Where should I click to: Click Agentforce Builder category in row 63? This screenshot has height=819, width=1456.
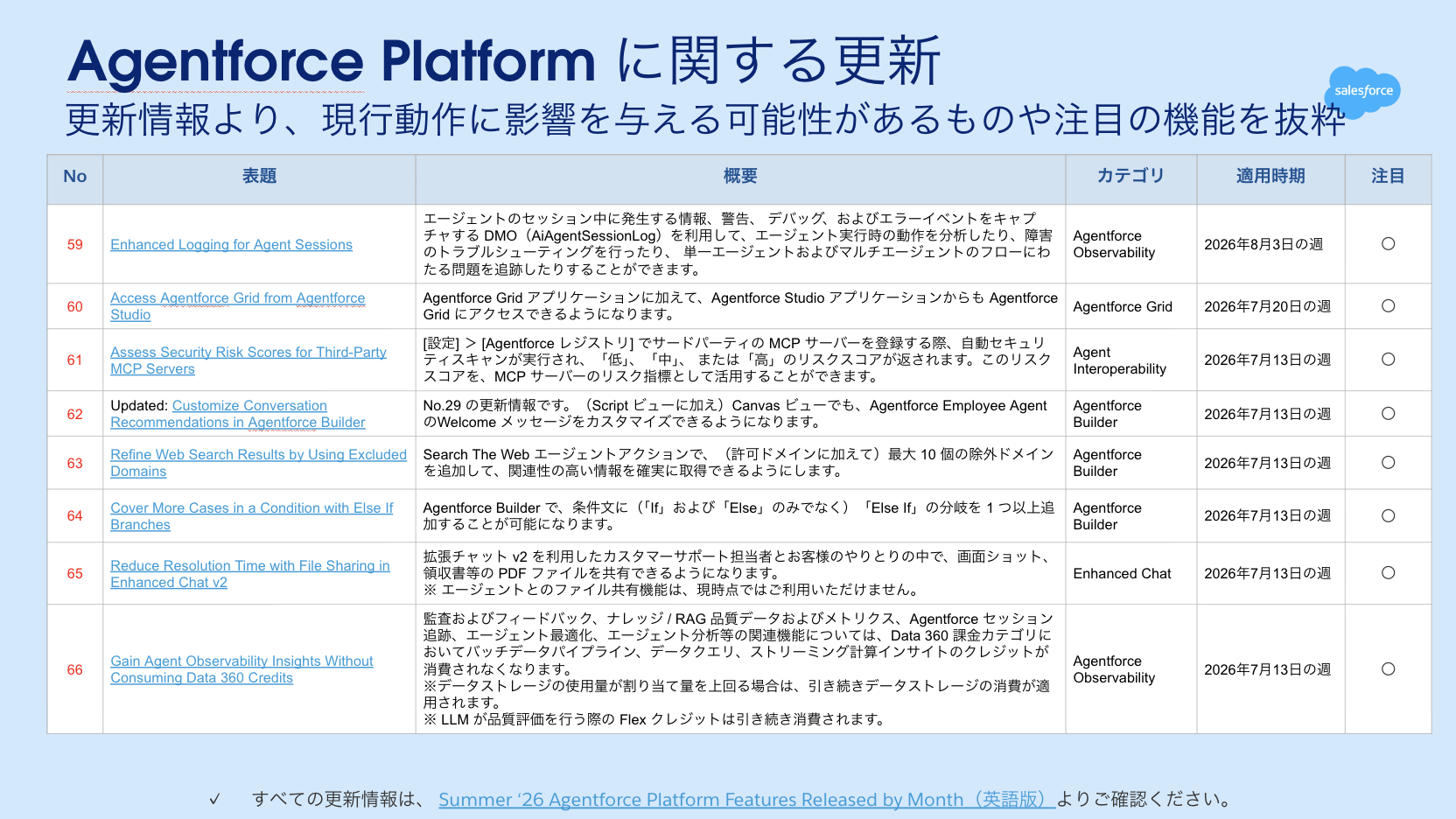point(1107,463)
